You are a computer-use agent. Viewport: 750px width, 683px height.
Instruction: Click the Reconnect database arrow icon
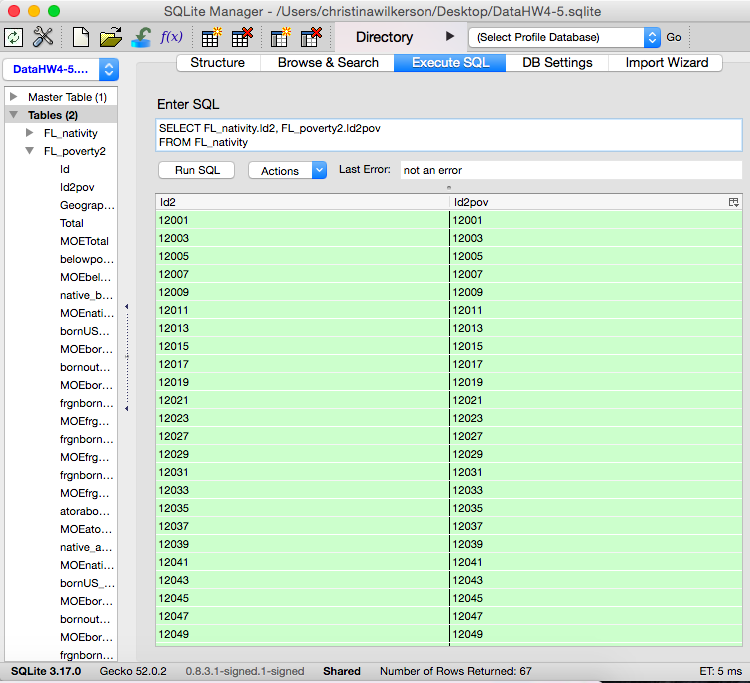point(141,37)
